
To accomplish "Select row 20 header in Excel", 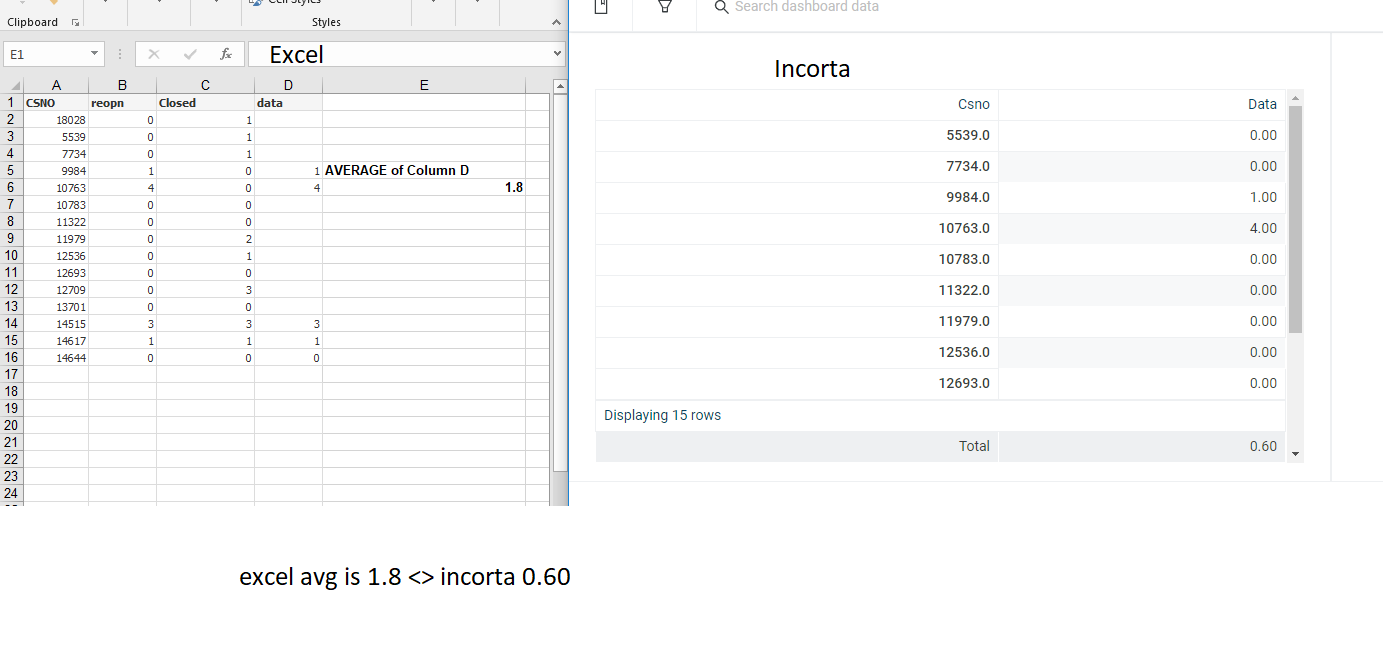I will click(x=12, y=425).
